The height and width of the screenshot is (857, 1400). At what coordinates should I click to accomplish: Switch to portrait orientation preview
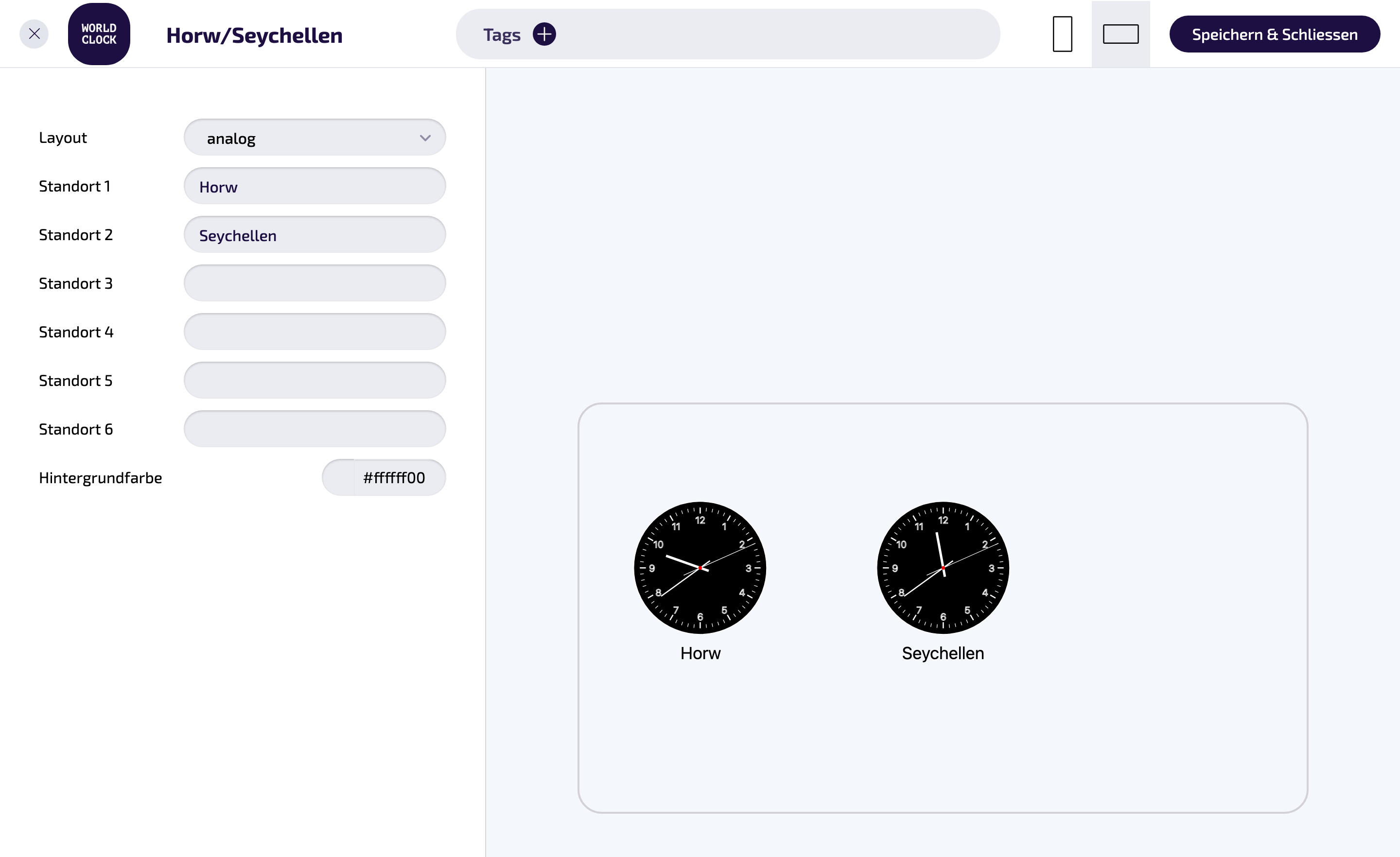[1062, 34]
